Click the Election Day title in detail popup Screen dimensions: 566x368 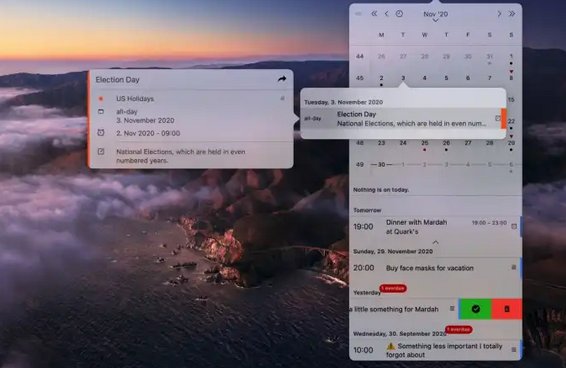[x=117, y=79]
